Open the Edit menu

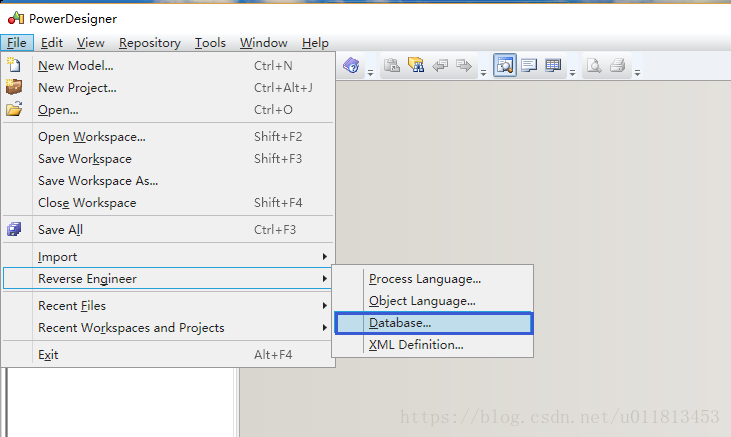[x=51, y=43]
